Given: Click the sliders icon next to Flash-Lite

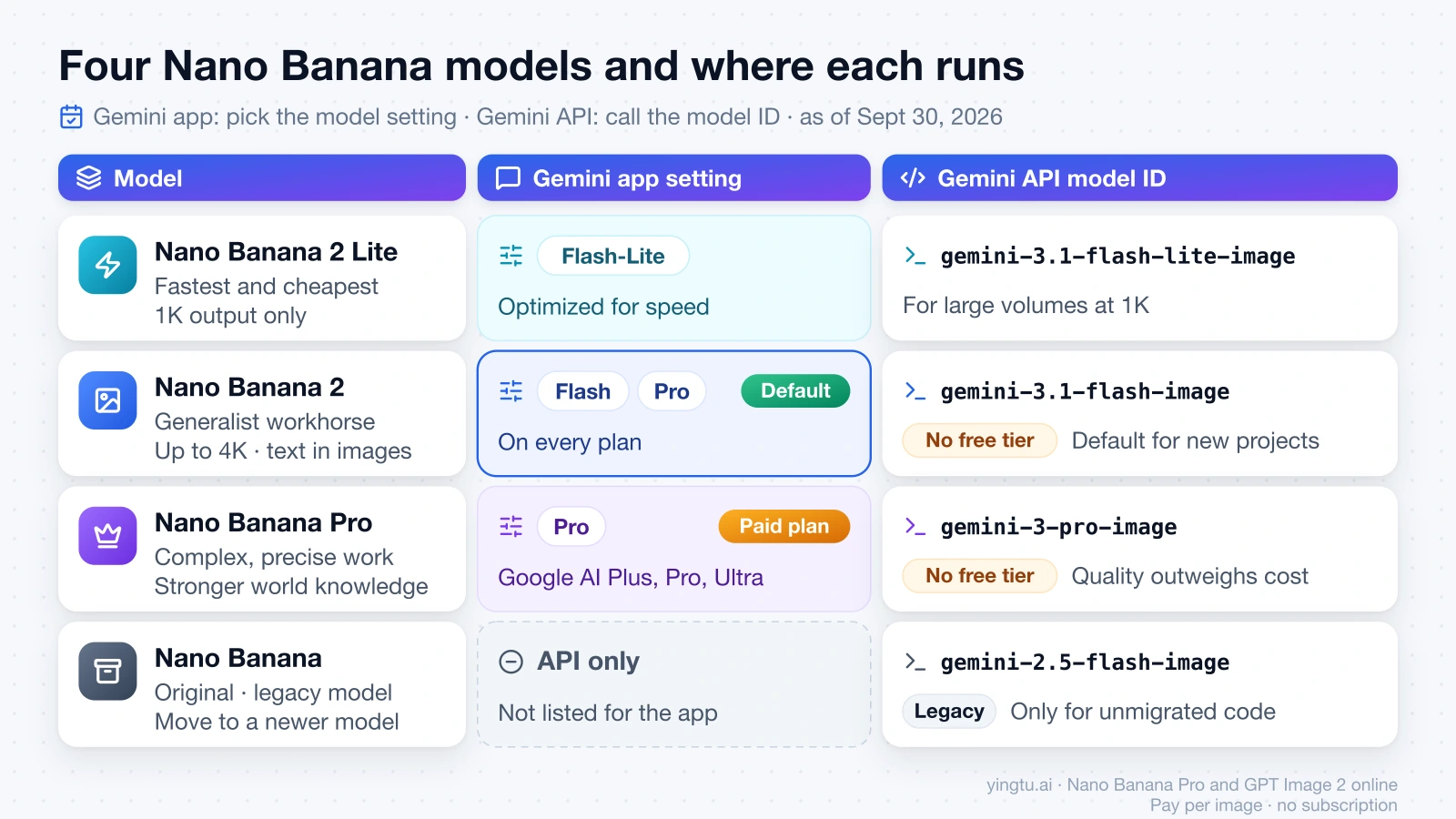Looking at the screenshot, I should pos(511,256).
